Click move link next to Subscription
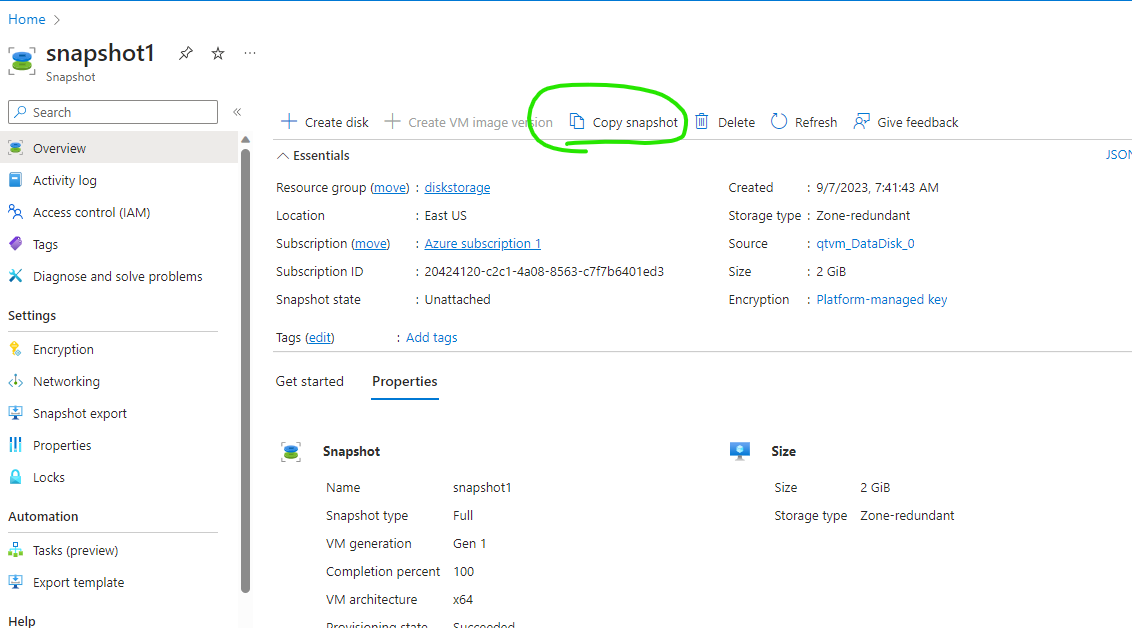This screenshot has width=1132, height=628. point(370,244)
